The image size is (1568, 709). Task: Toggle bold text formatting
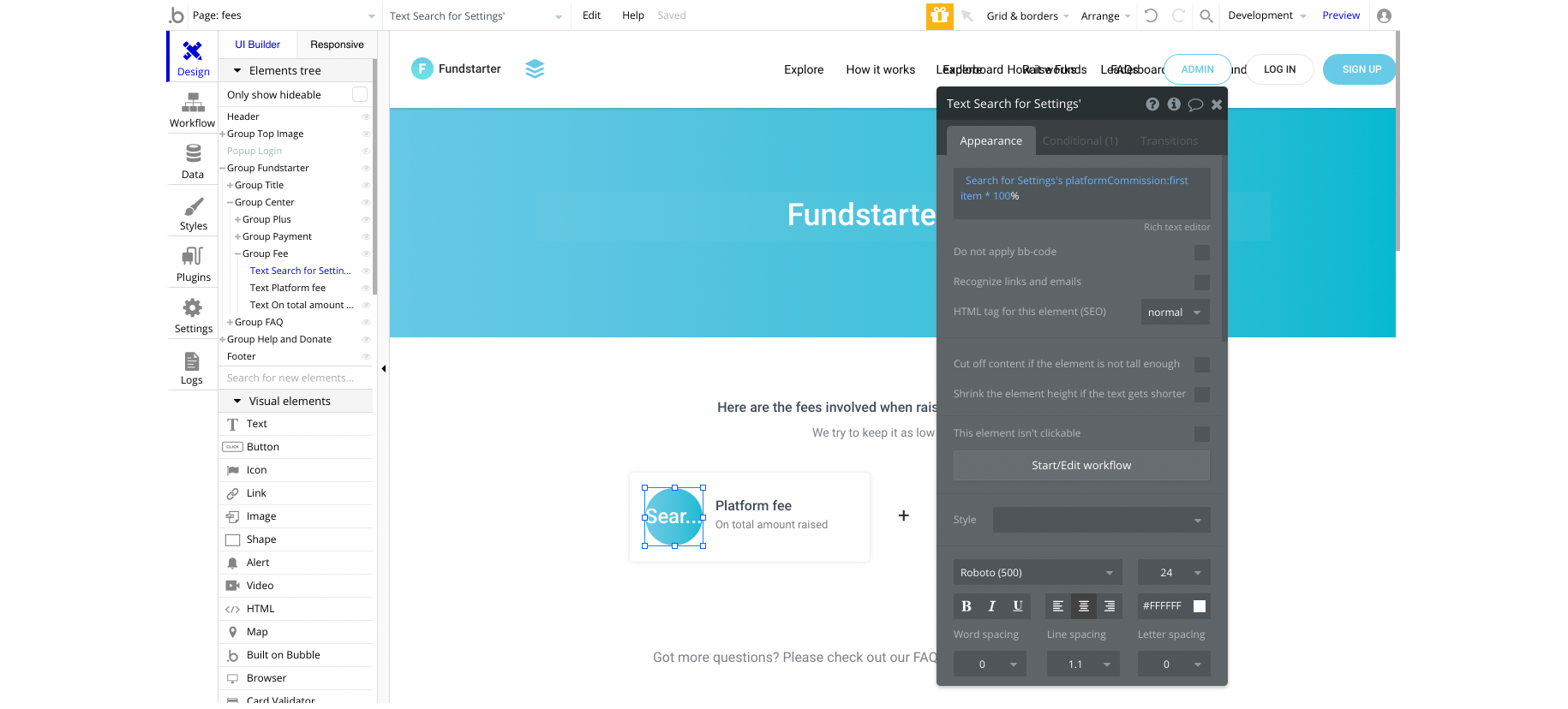[967, 606]
